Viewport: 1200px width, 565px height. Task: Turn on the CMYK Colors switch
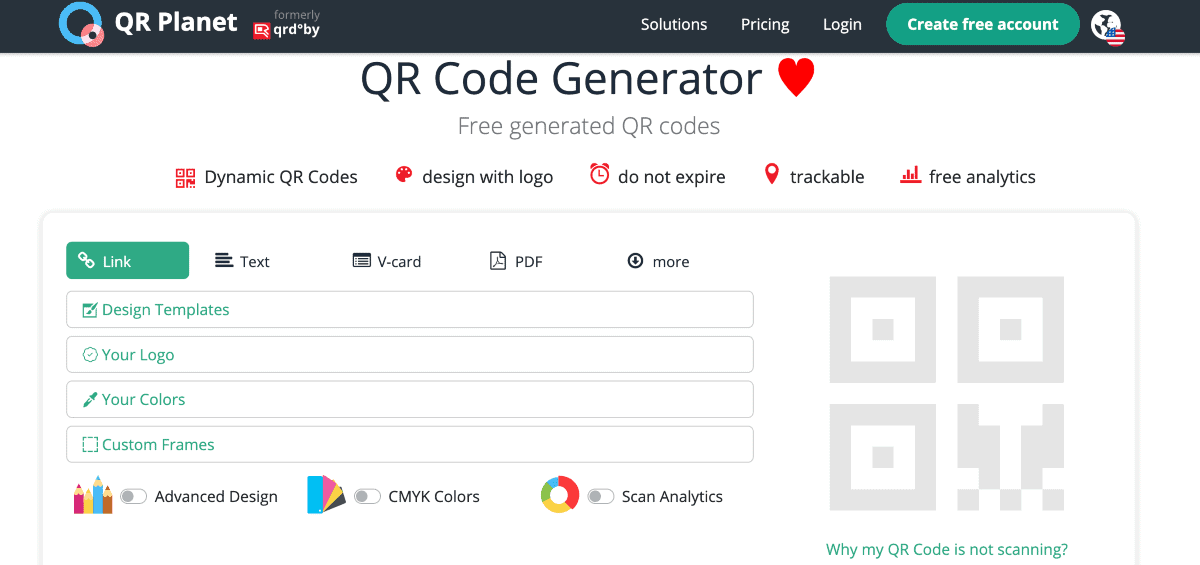click(367, 497)
